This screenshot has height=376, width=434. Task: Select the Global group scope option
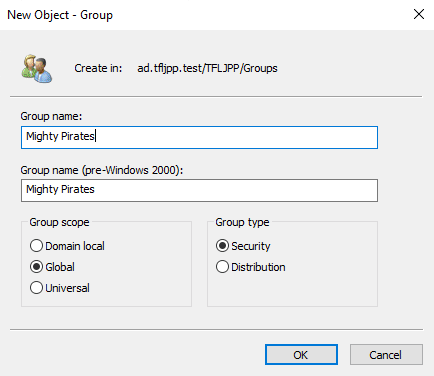pyautogui.click(x=36, y=267)
